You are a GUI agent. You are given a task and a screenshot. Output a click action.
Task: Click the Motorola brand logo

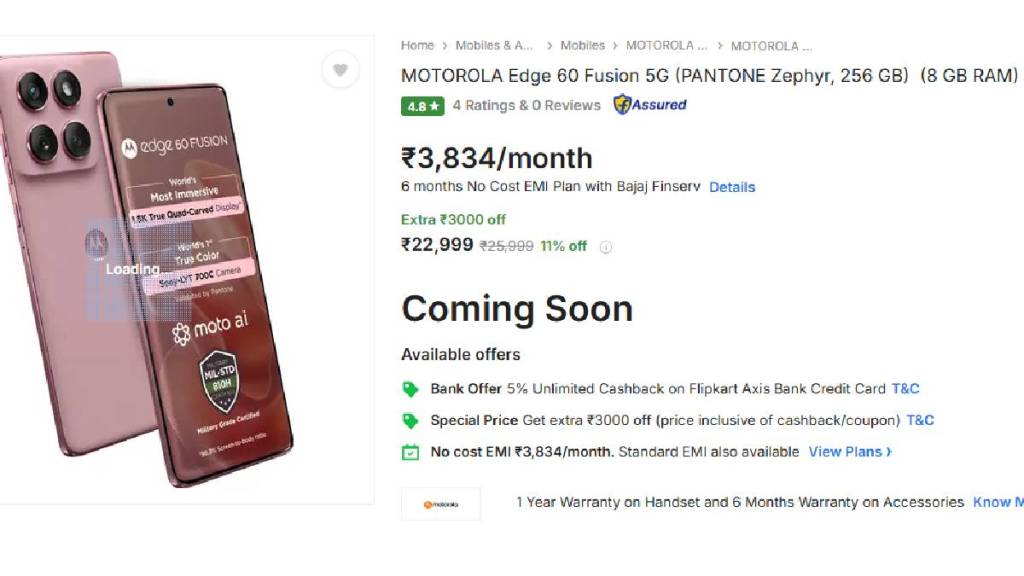pos(440,505)
